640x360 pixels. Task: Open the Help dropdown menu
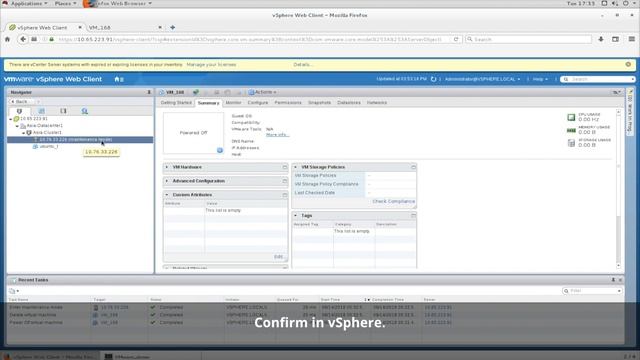click(x=540, y=79)
